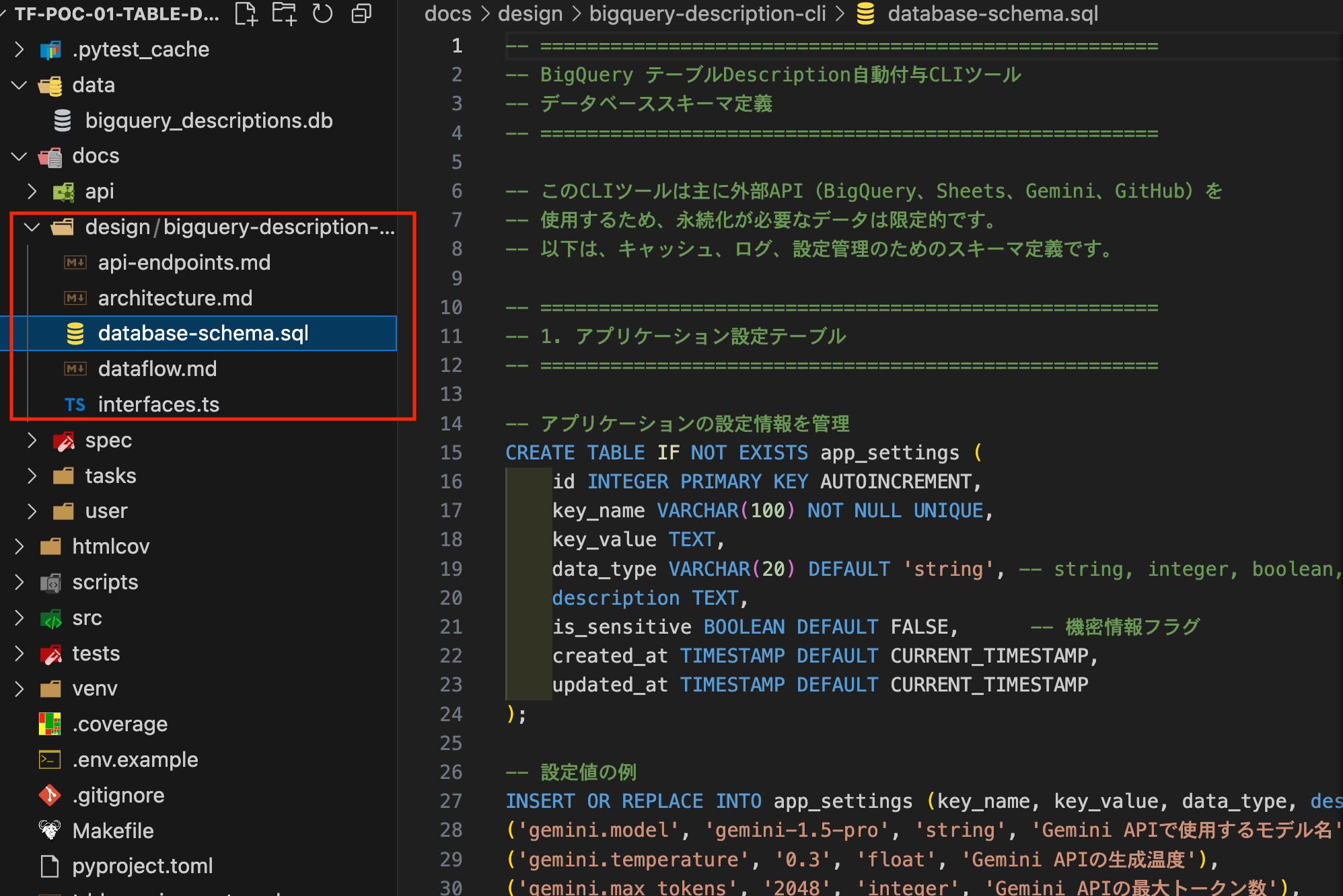This screenshot has width=1343, height=896.
Task: Open the design breadcrumb segment
Action: (530, 13)
